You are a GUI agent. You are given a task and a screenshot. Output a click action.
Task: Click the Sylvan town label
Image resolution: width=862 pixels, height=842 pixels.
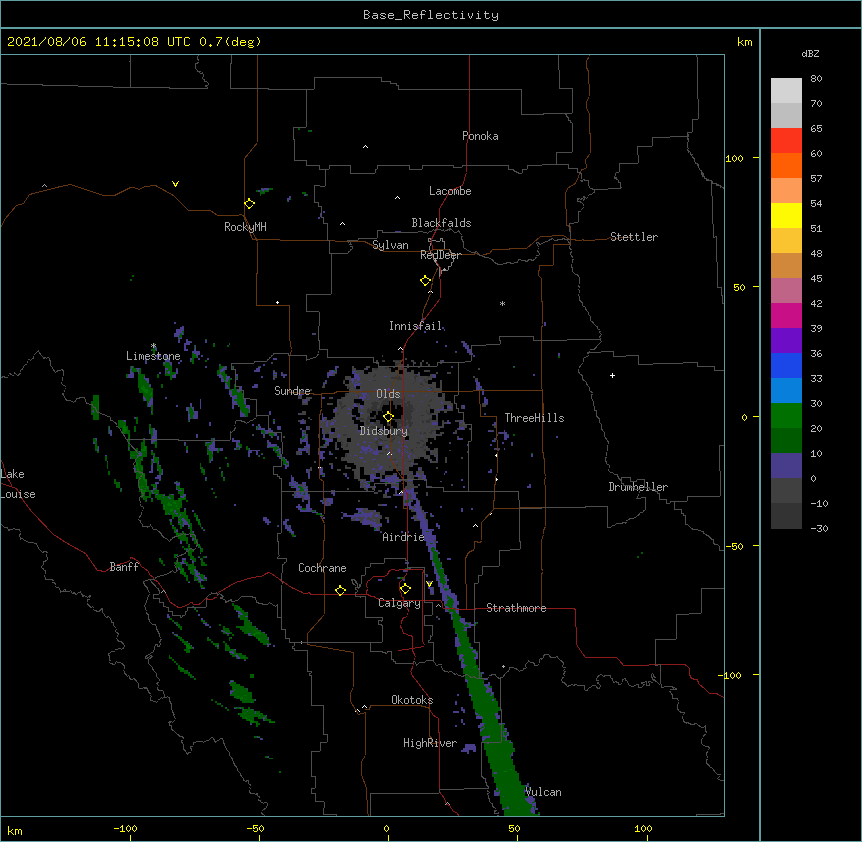click(390, 245)
